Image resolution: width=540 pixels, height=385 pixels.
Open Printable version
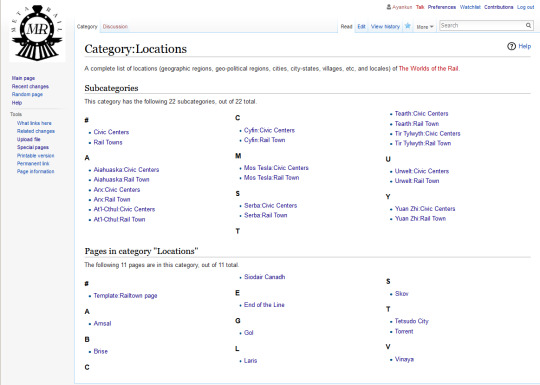coord(35,156)
